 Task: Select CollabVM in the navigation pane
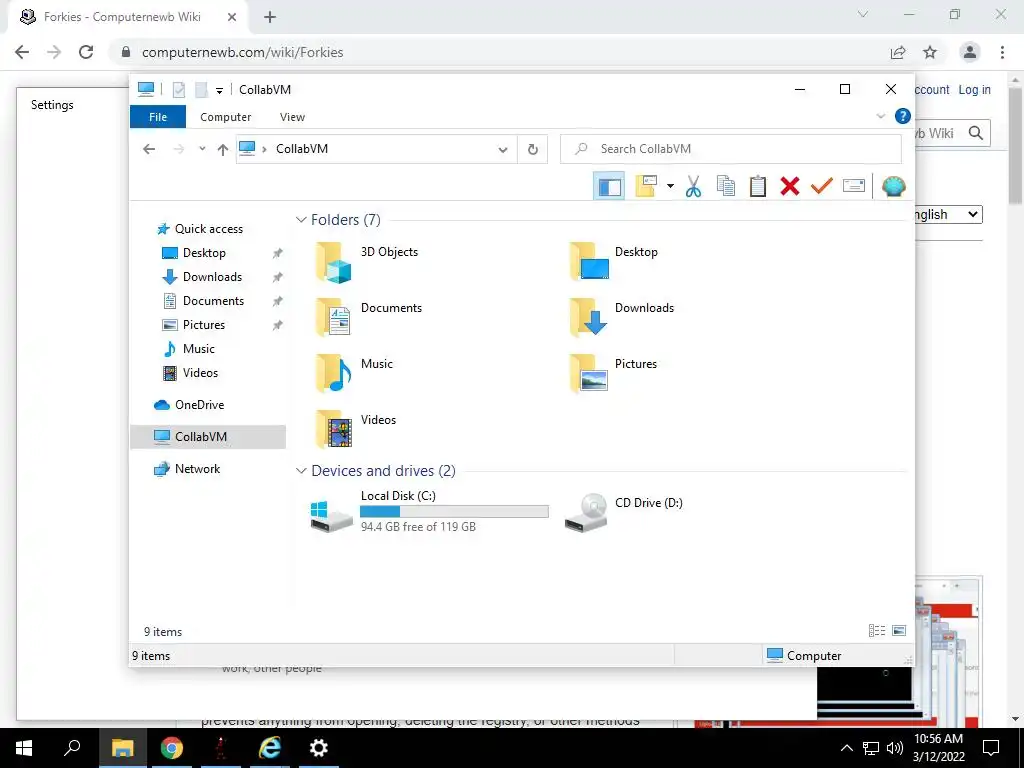coord(208,437)
